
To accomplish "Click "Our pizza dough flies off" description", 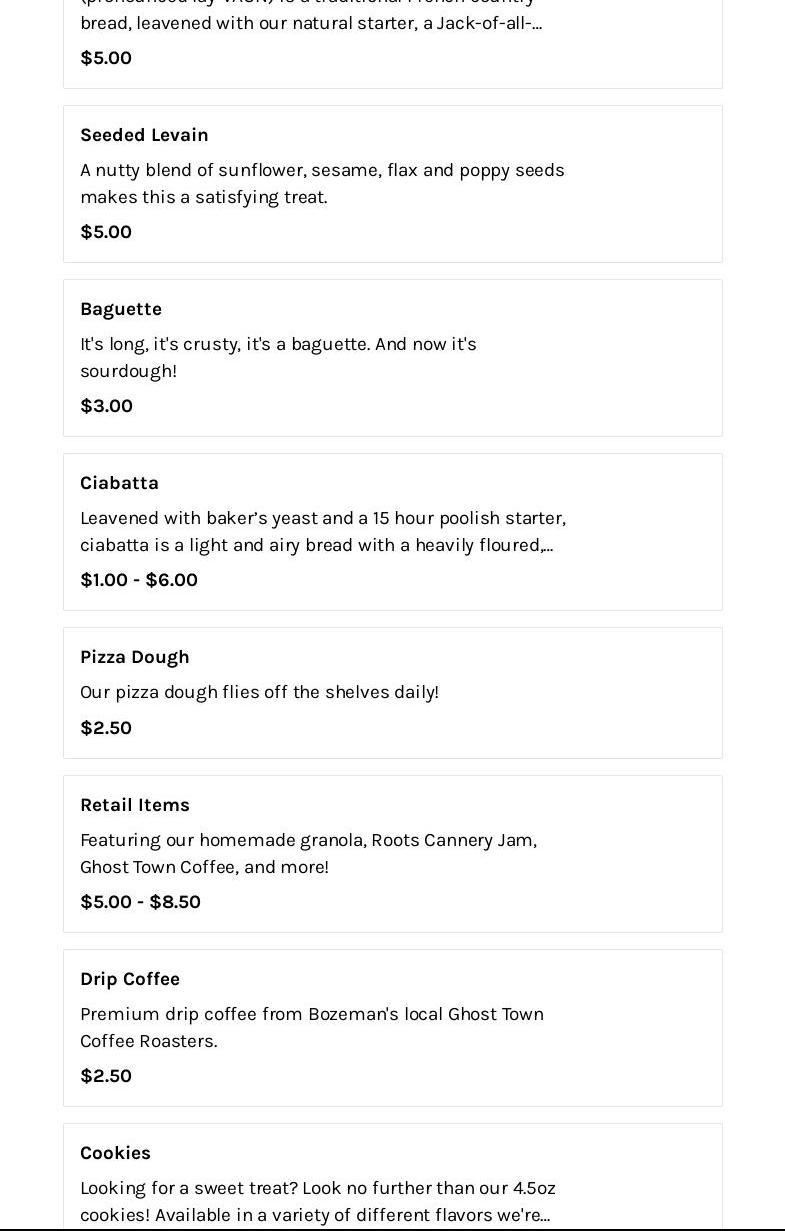I will point(259,692).
